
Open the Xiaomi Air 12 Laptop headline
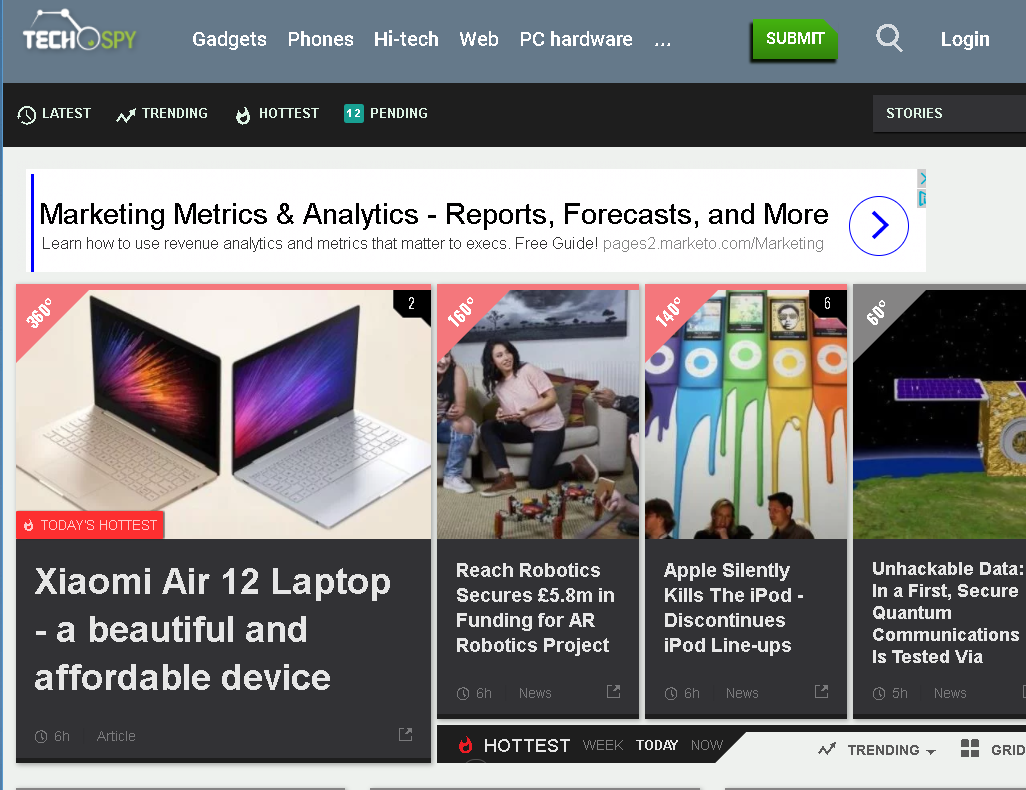(212, 629)
